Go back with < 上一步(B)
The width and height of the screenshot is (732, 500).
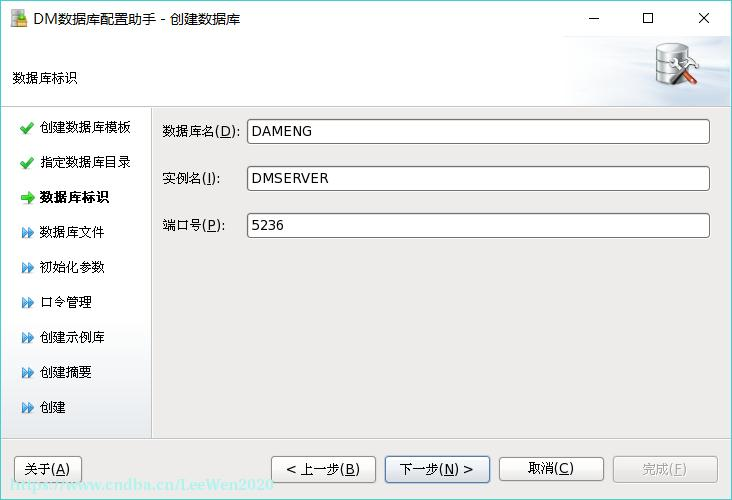pyautogui.click(x=323, y=469)
